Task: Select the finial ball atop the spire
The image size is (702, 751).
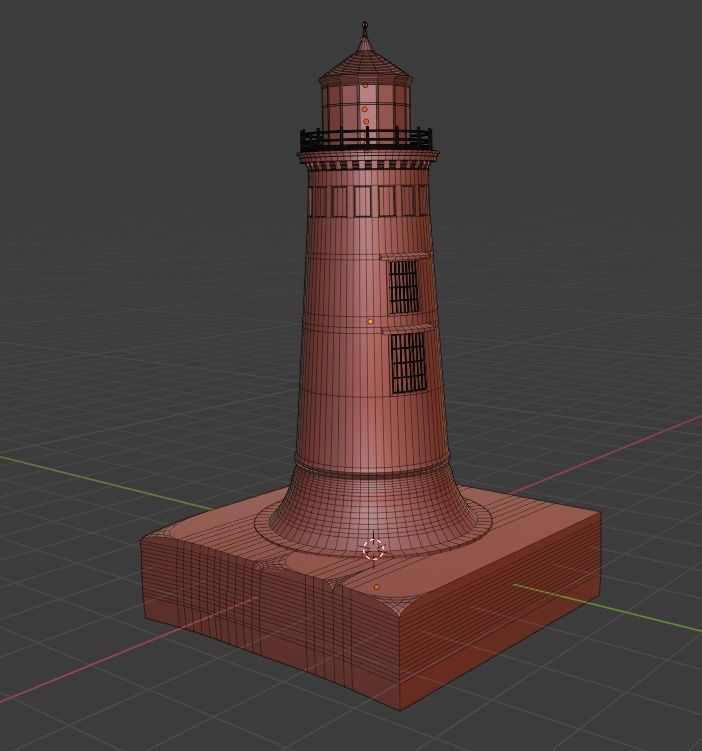Action: (x=365, y=23)
